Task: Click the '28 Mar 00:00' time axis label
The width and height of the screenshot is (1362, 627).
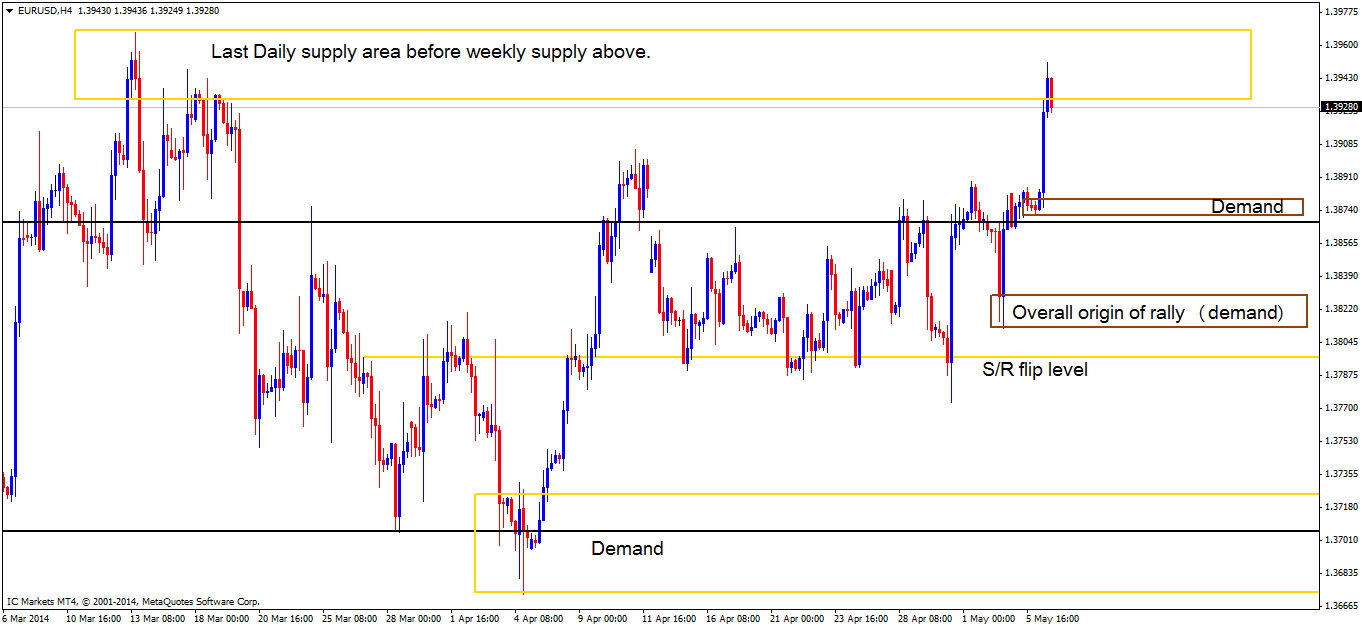Action: [413, 618]
